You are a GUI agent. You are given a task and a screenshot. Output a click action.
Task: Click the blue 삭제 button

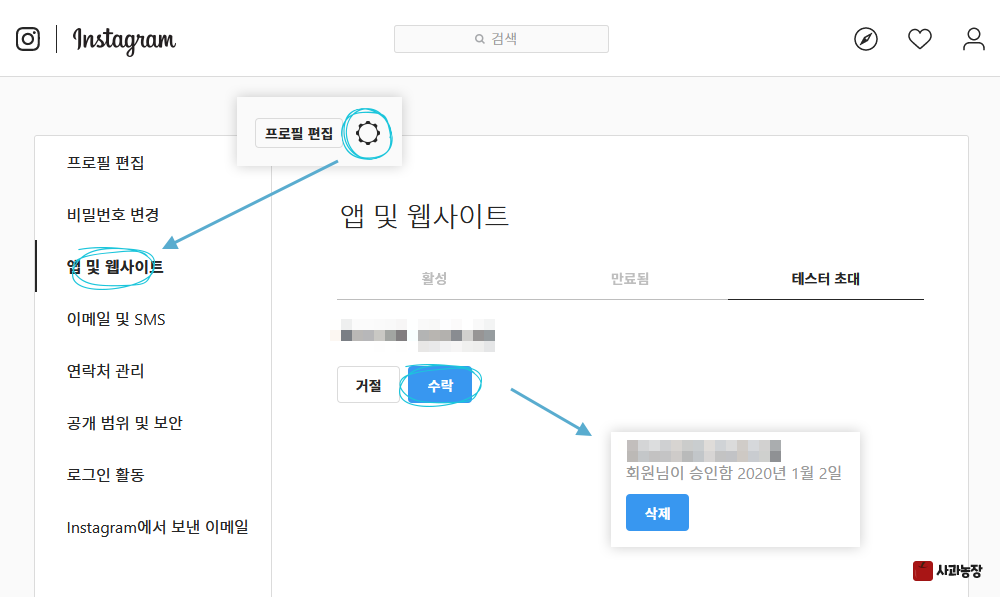click(657, 513)
